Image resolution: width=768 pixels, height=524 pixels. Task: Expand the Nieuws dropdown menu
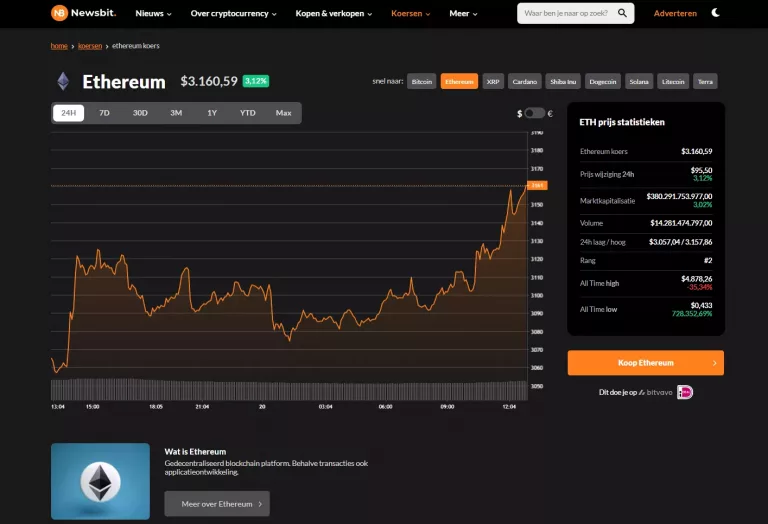click(x=153, y=14)
